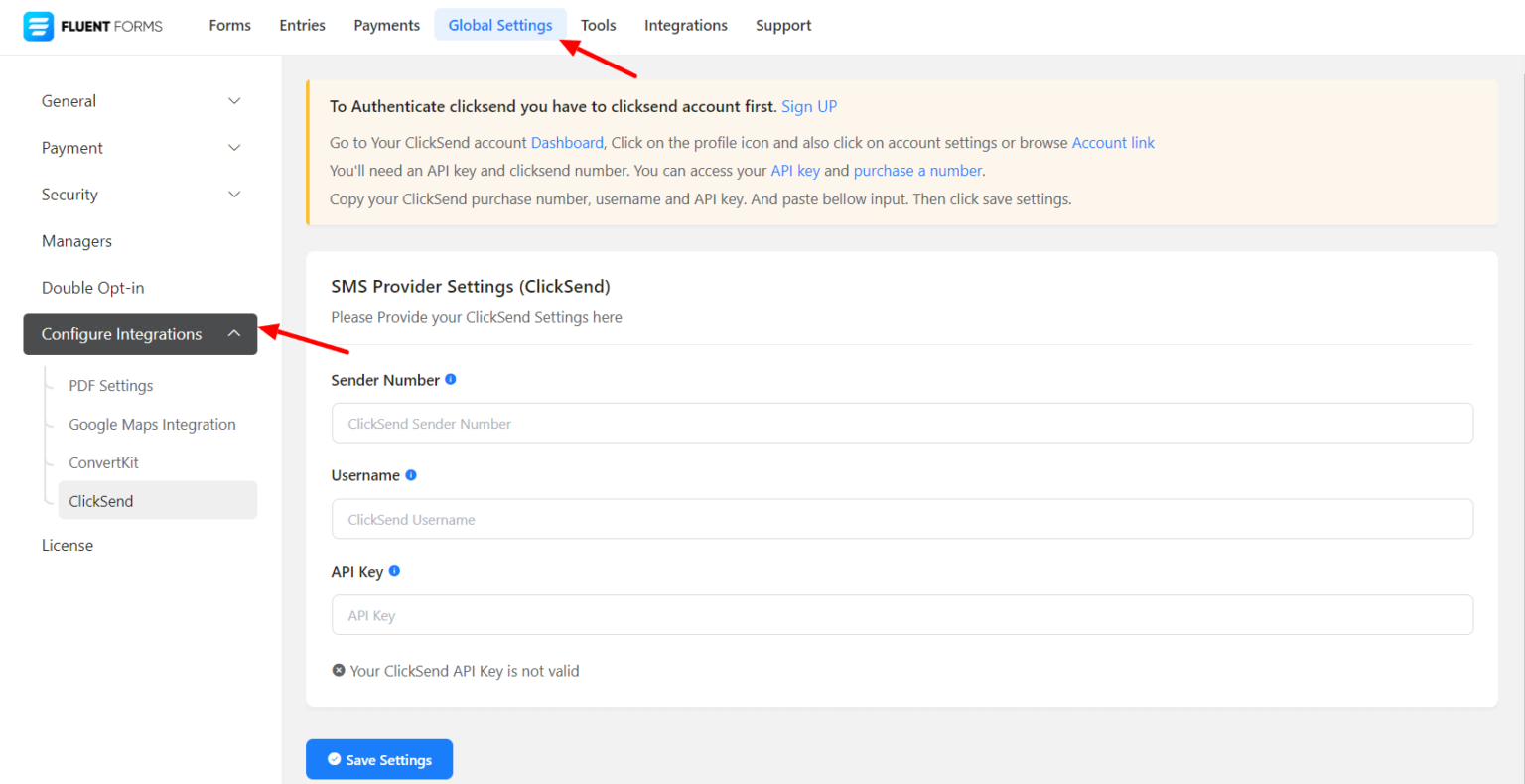Open the ClickSend Dashboard link

click(x=567, y=143)
